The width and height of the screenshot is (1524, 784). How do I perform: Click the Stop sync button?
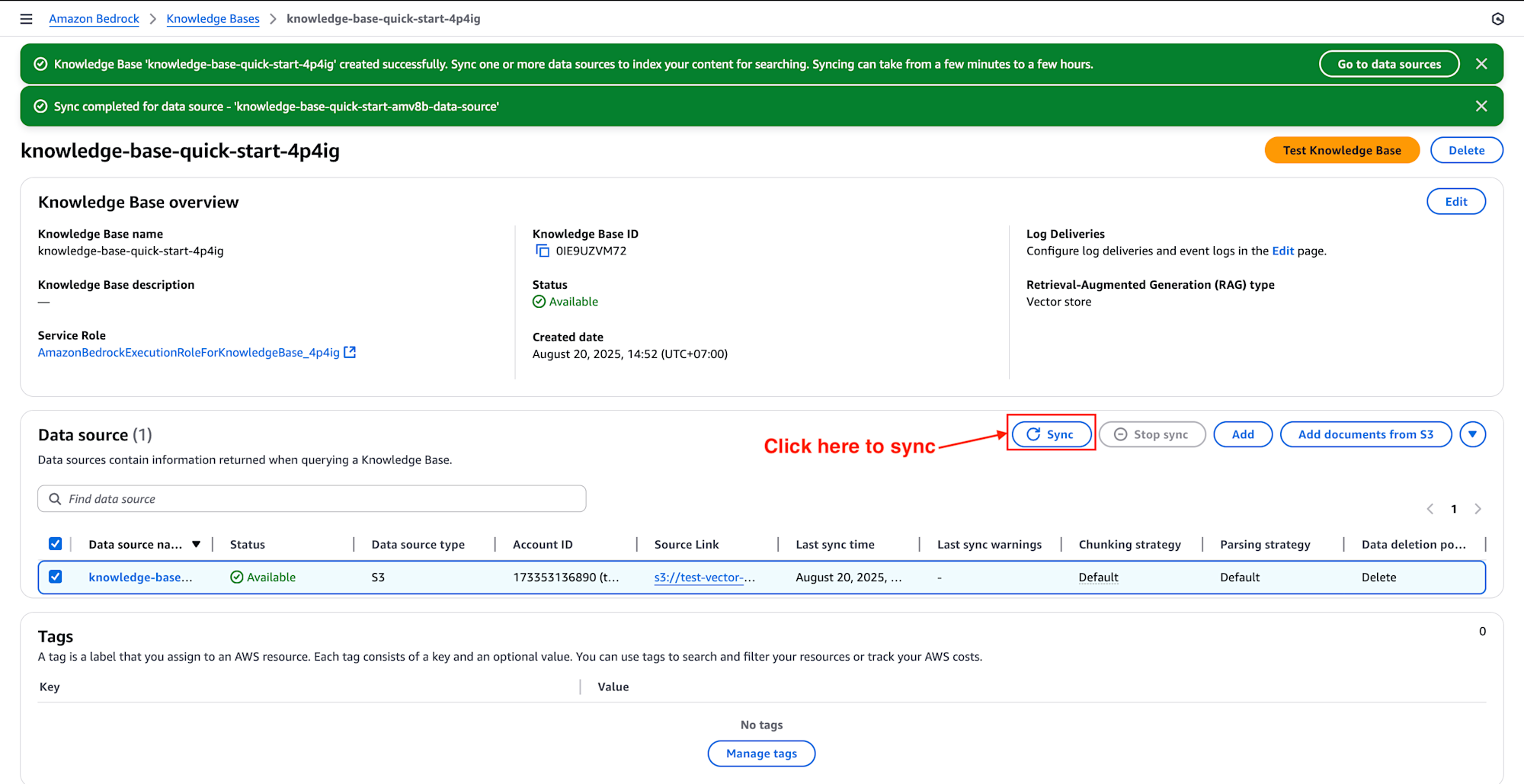point(1151,434)
